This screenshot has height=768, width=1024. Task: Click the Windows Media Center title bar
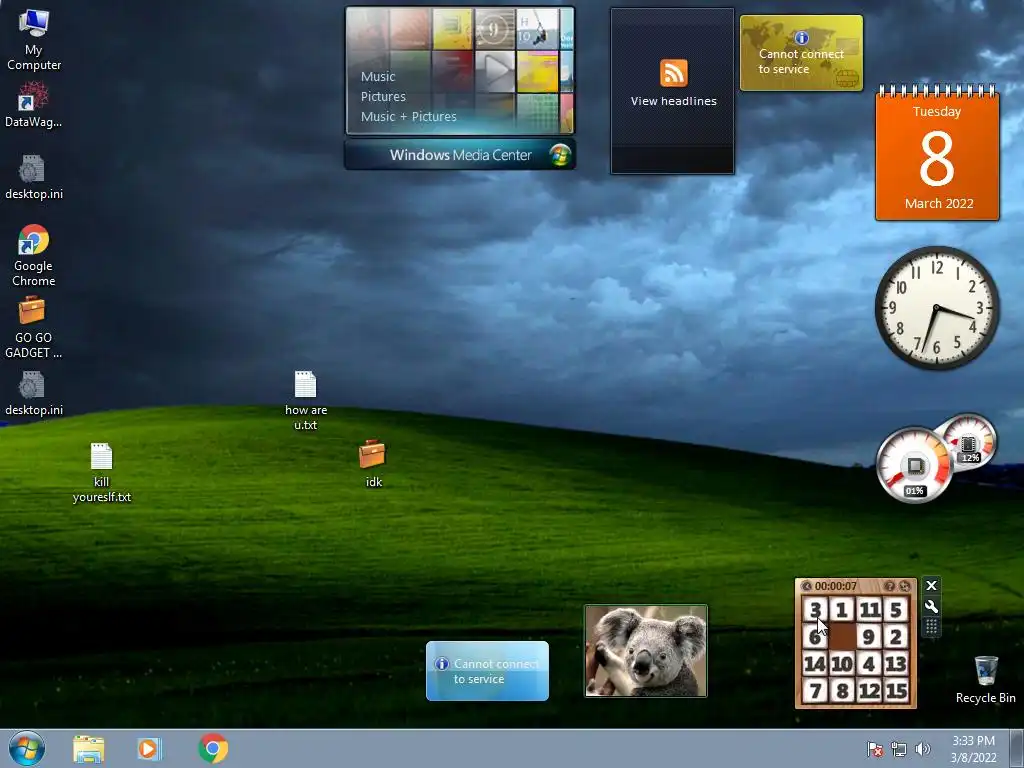click(460, 155)
